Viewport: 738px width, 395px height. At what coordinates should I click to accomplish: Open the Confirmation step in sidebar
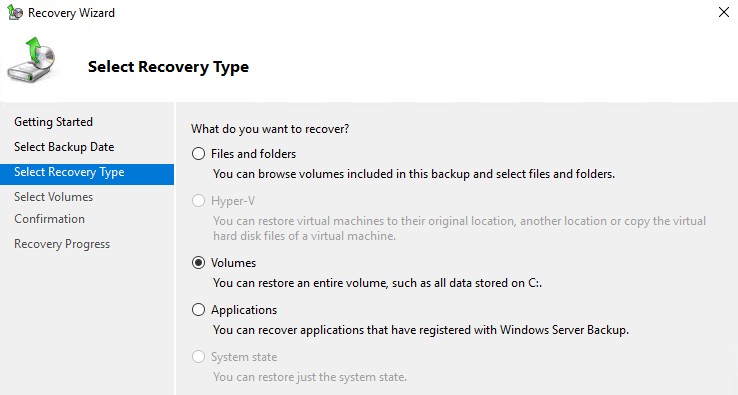pos(49,219)
